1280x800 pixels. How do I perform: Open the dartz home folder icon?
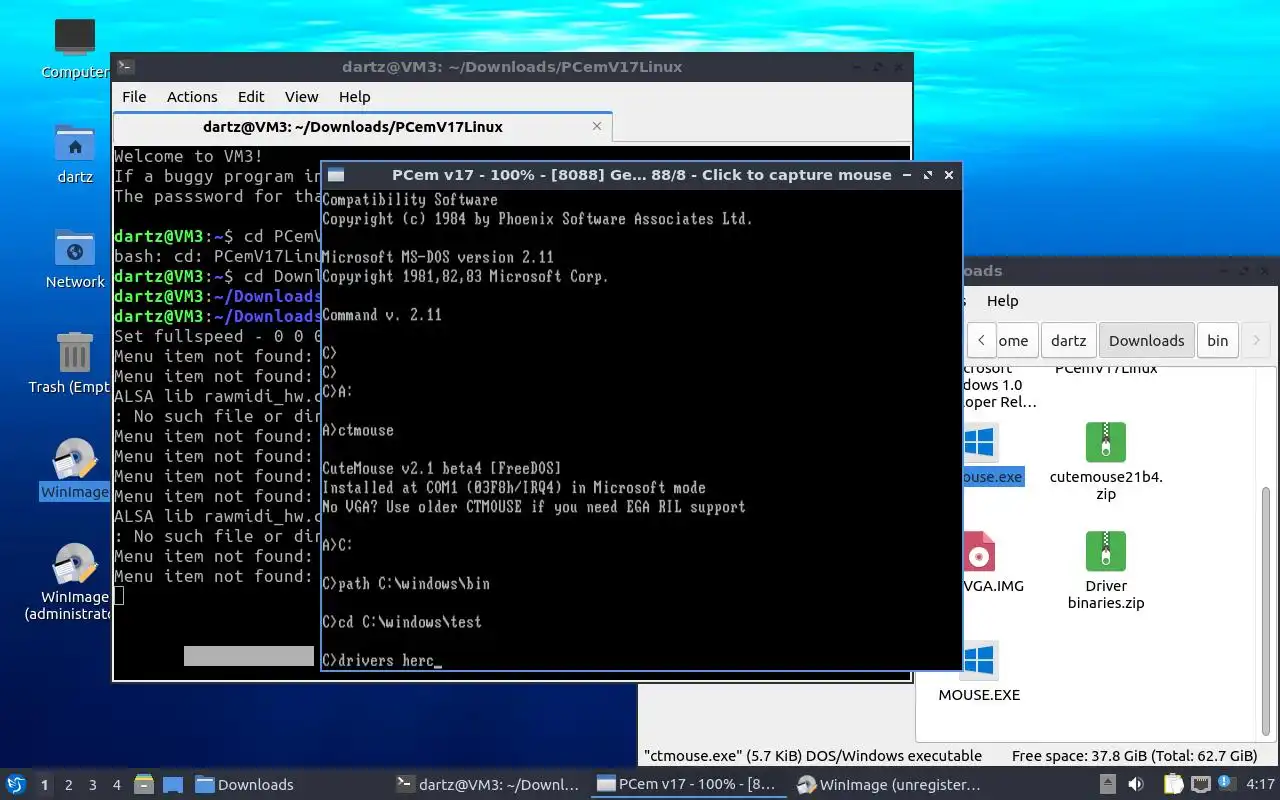[x=75, y=142]
